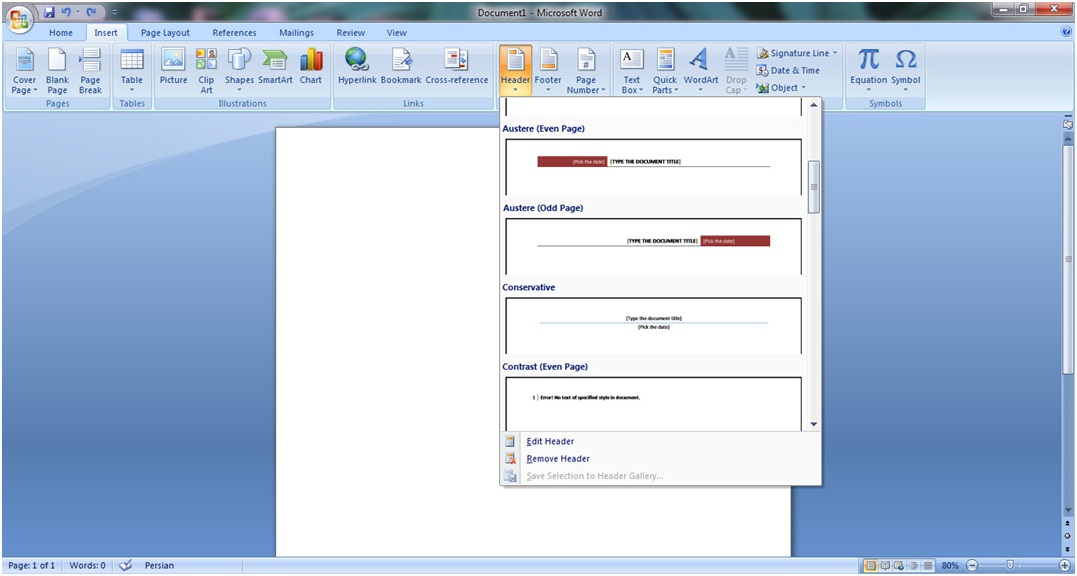Image resolution: width=1077 pixels, height=576 pixels.
Task: Check proofing errors icon in status bar
Action: tap(125, 566)
